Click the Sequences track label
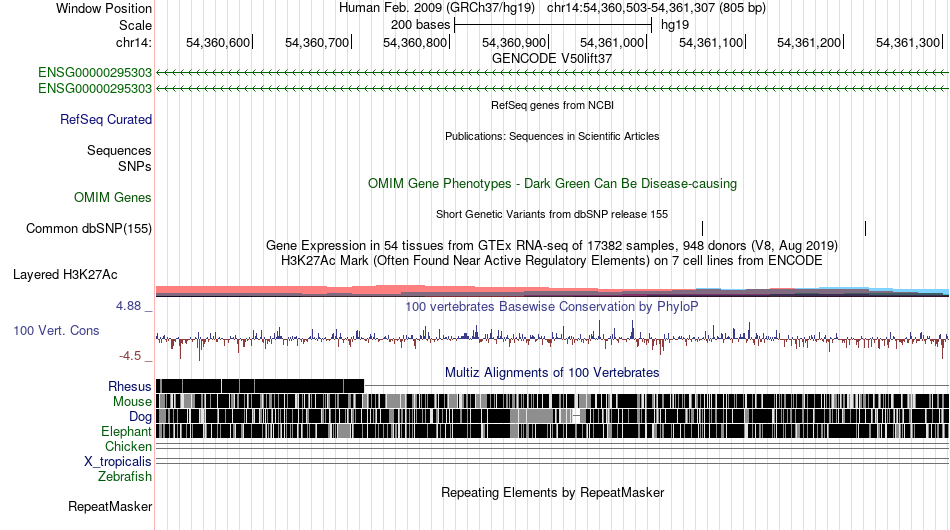Image resolution: width=950 pixels, height=530 pixels. (119, 150)
